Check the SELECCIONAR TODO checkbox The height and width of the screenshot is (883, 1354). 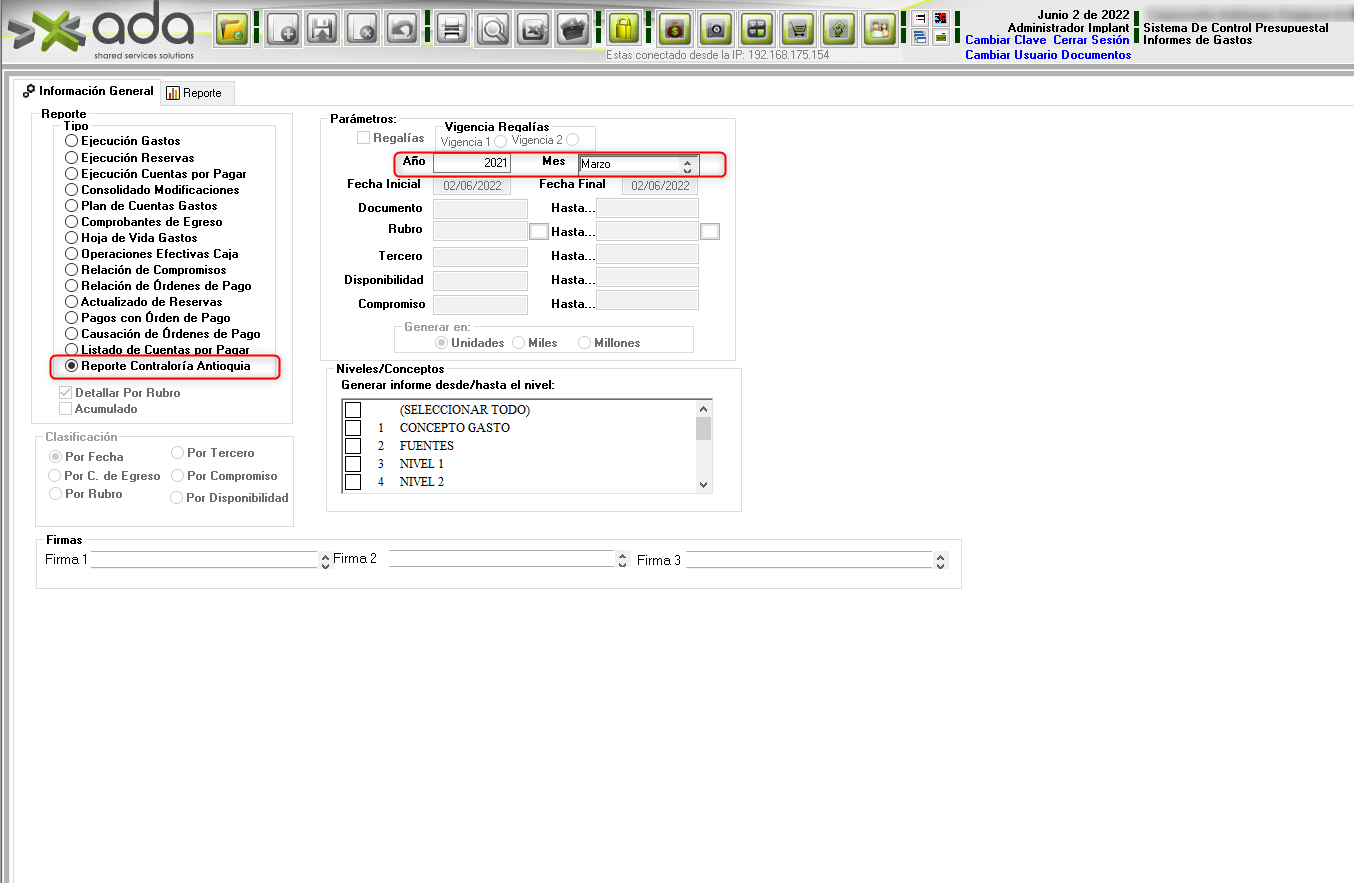tap(353, 410)
